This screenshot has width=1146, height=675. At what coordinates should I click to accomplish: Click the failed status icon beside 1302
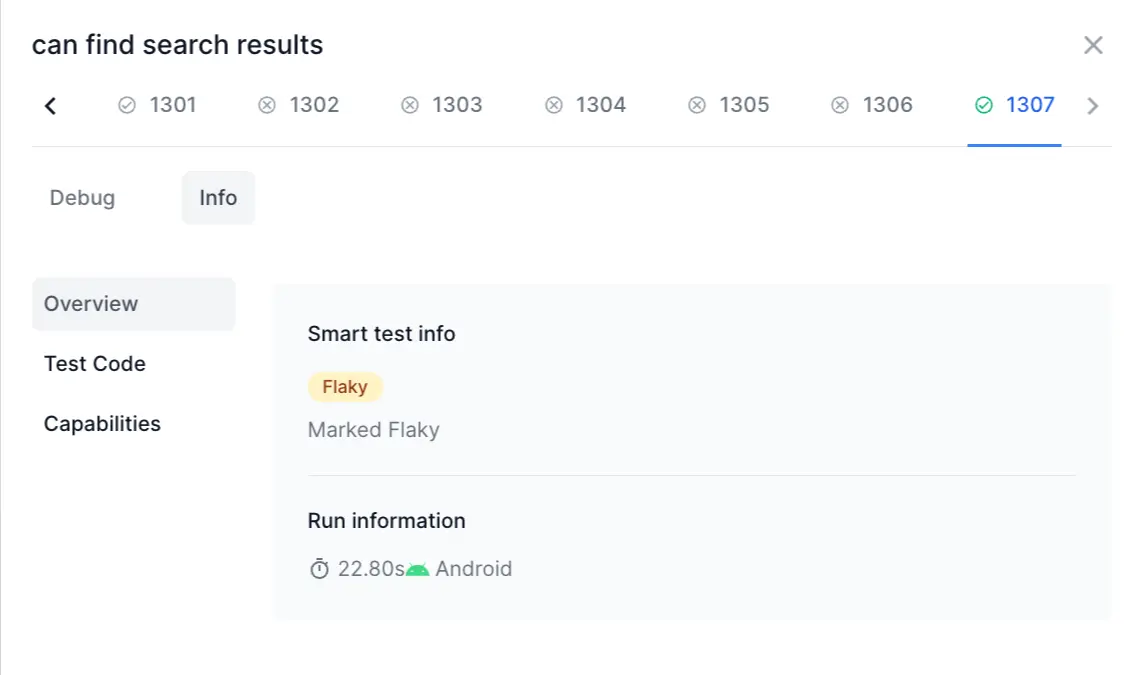pyautogui.click(x=267, y=105)
